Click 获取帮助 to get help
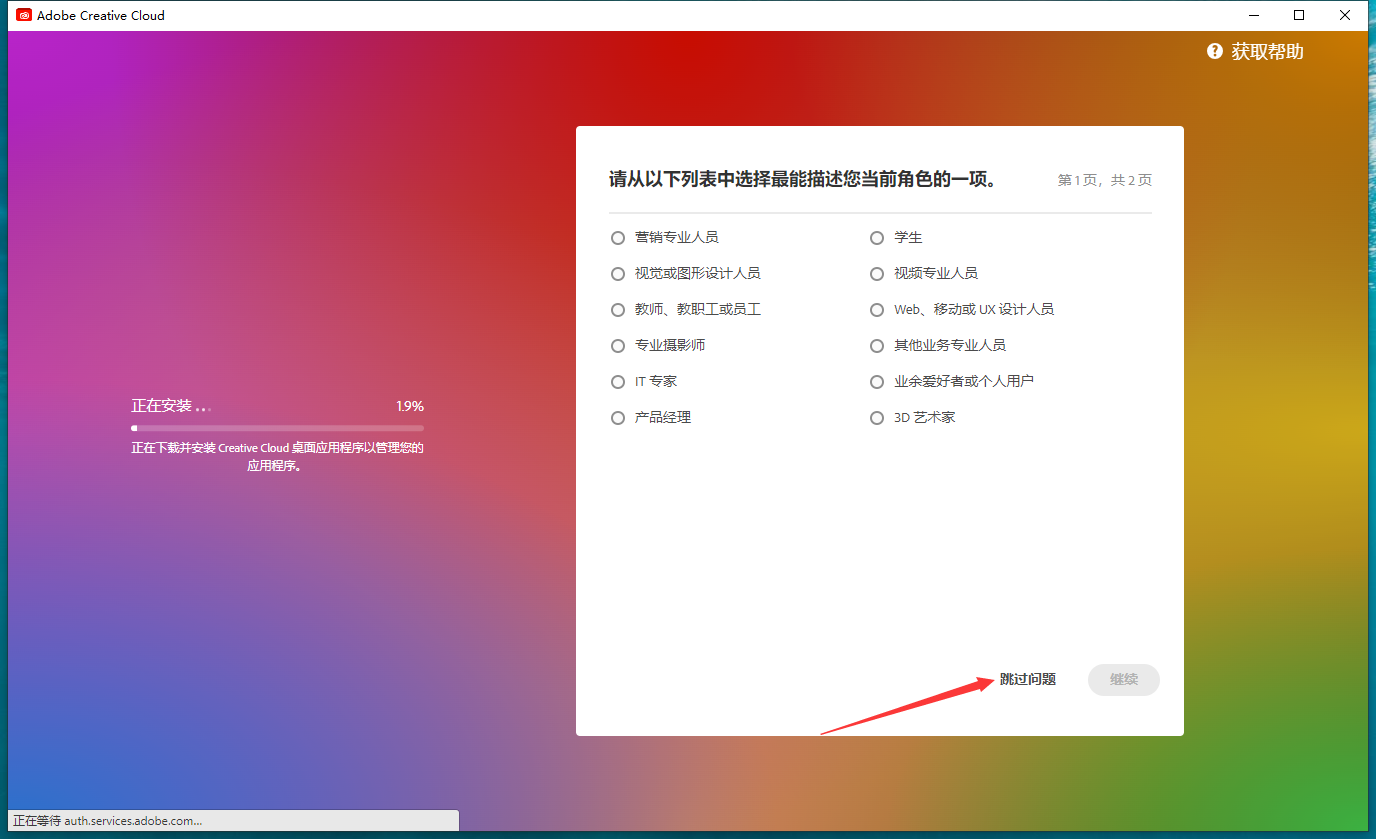1376x839 pixels. [1266, 51]
